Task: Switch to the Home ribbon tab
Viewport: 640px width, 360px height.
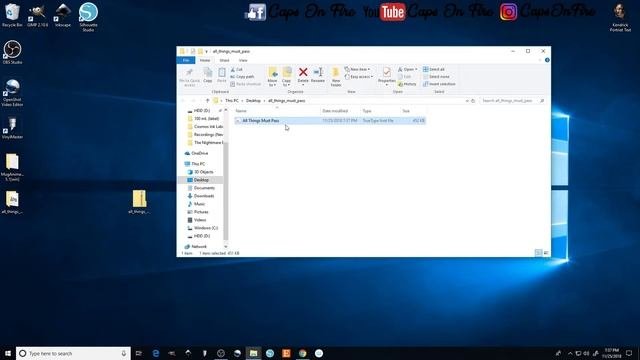Action: tap(205, 60)
